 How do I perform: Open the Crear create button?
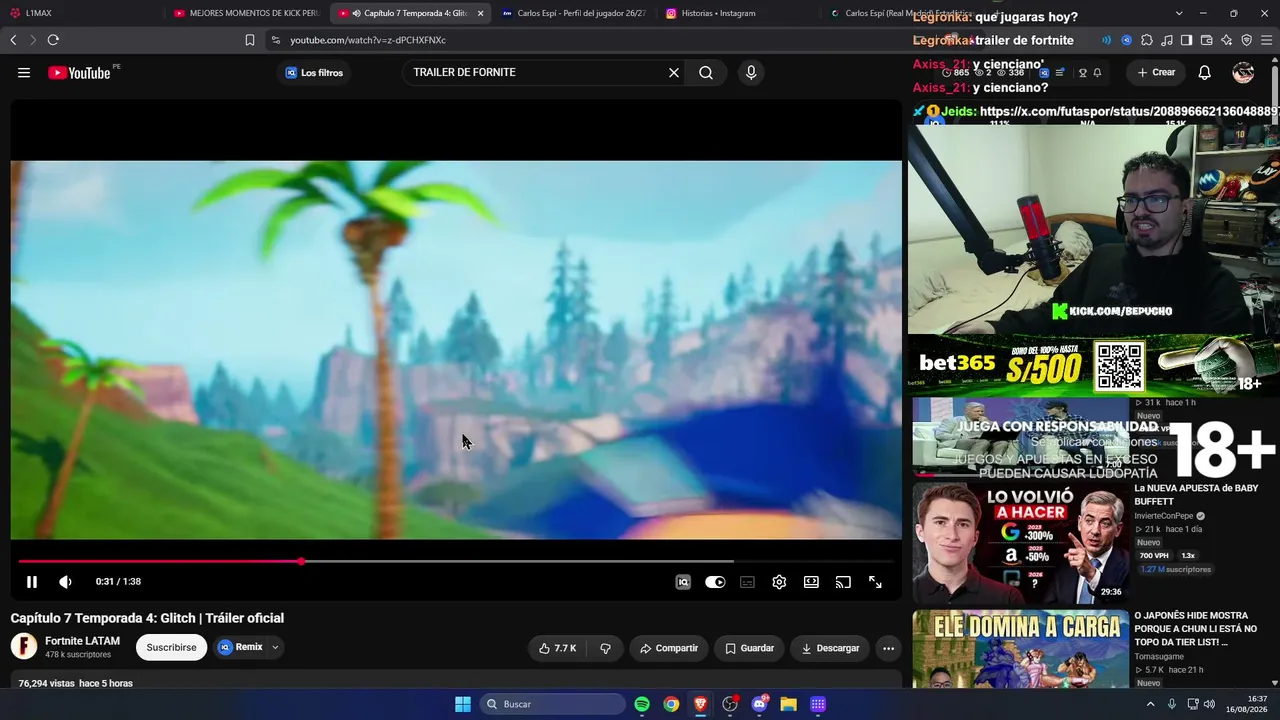(1156, 72)
